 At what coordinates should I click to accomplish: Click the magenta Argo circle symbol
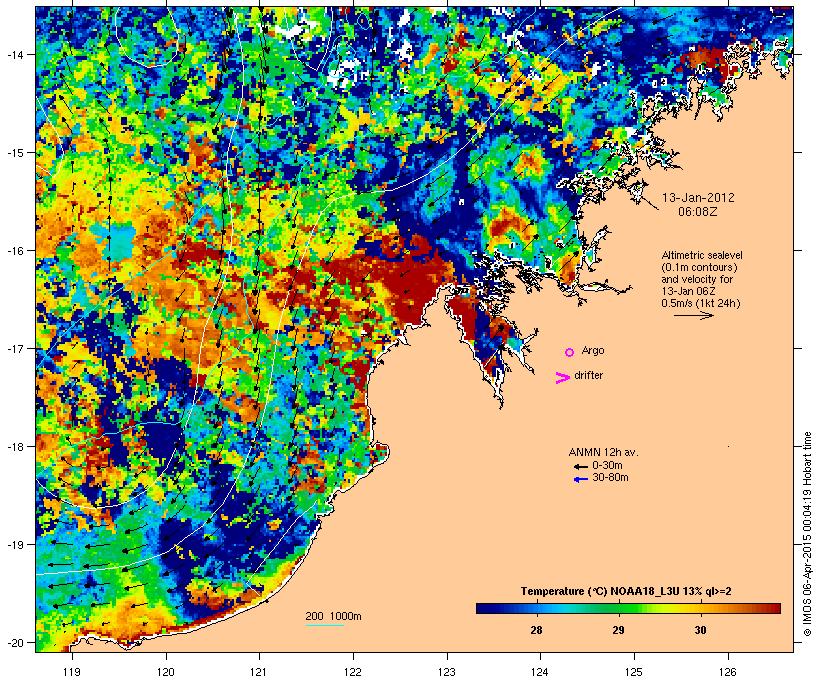pyautogui.click(x=570, y=352)
